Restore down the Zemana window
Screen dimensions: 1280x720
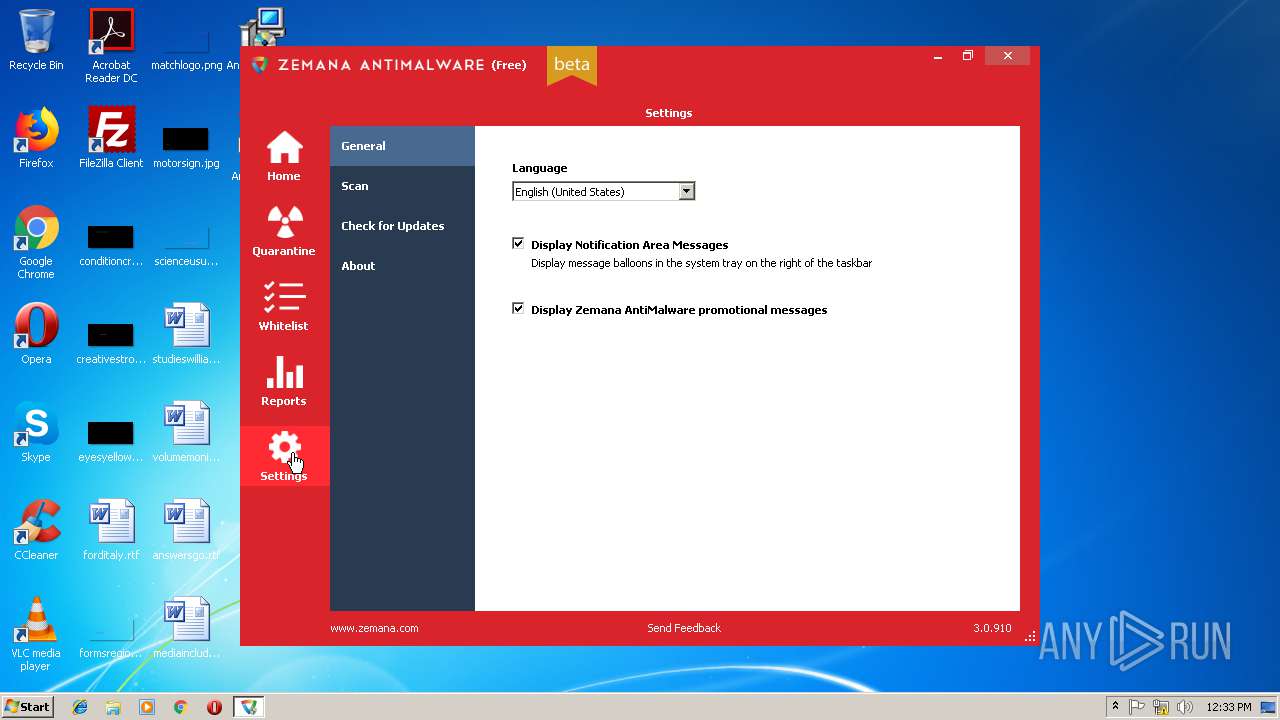pyautogui.click(x=968, y=56)
